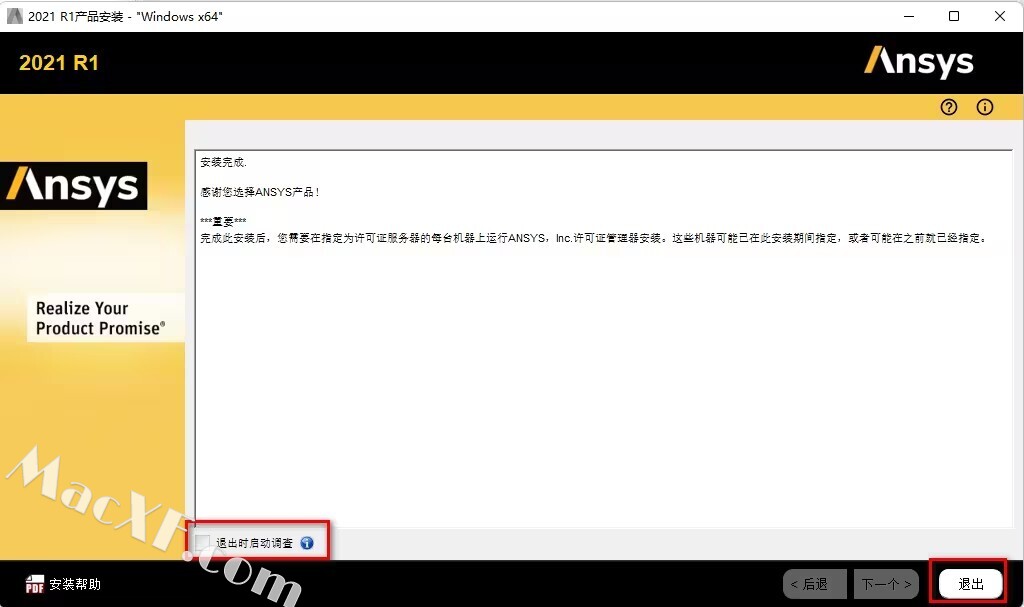Minimize the installer window
1024x607 pixels.
tap(908, 16)
